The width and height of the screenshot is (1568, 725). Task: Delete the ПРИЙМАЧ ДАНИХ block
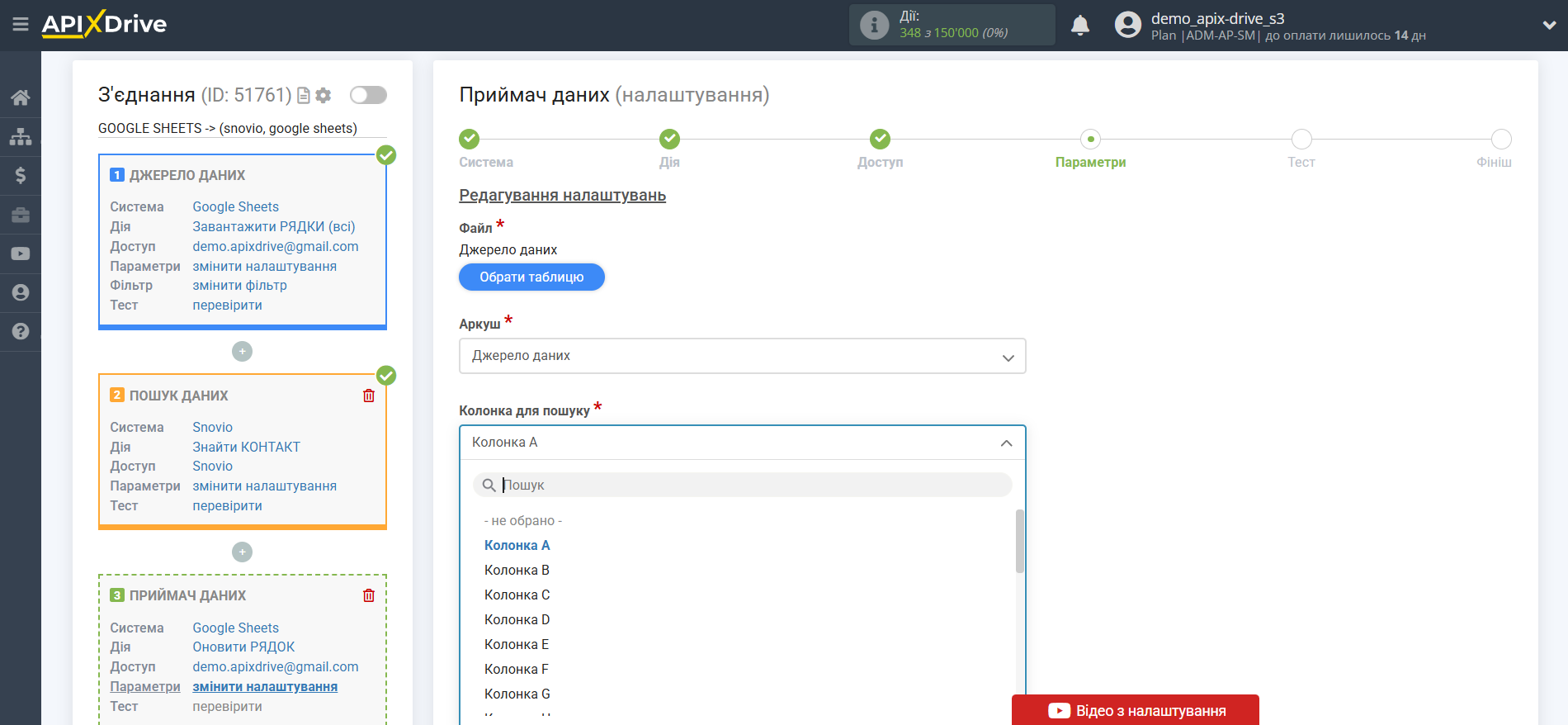coord(369,595)
